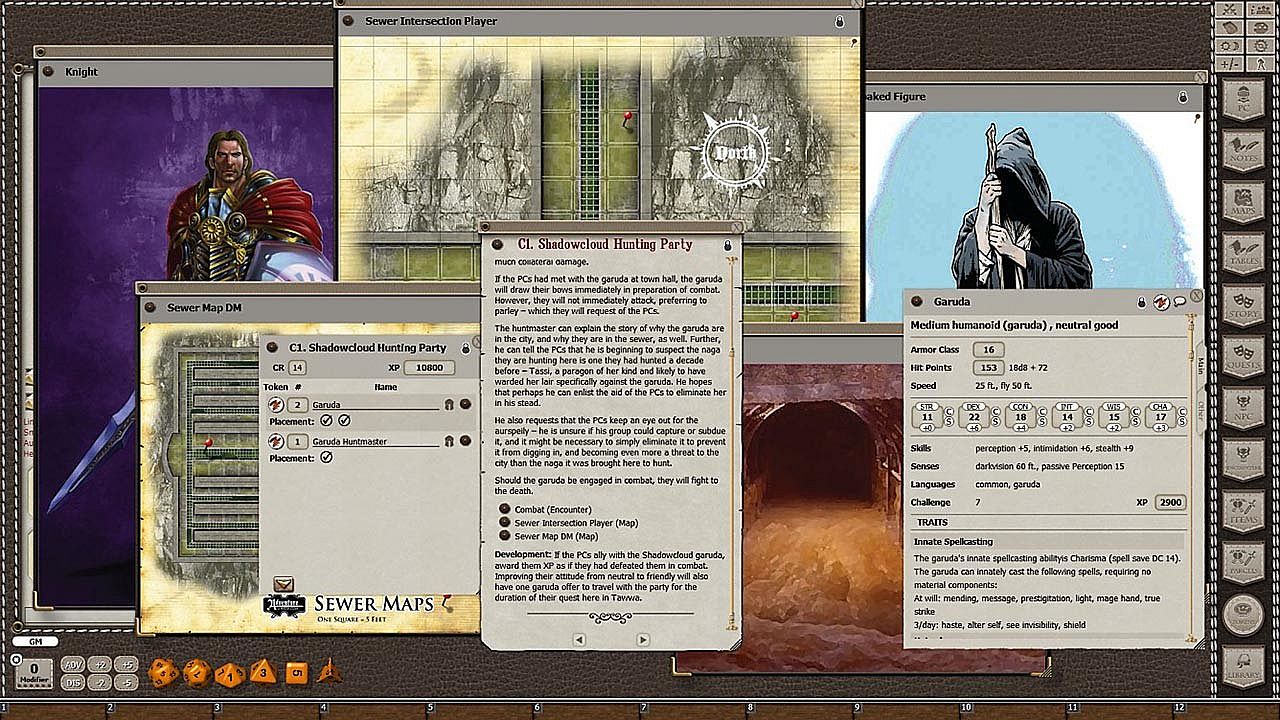Click the encounter XP field showing 10800
Image resolution: width=1280 pixels, height=720 pixels.
[430, 368]
